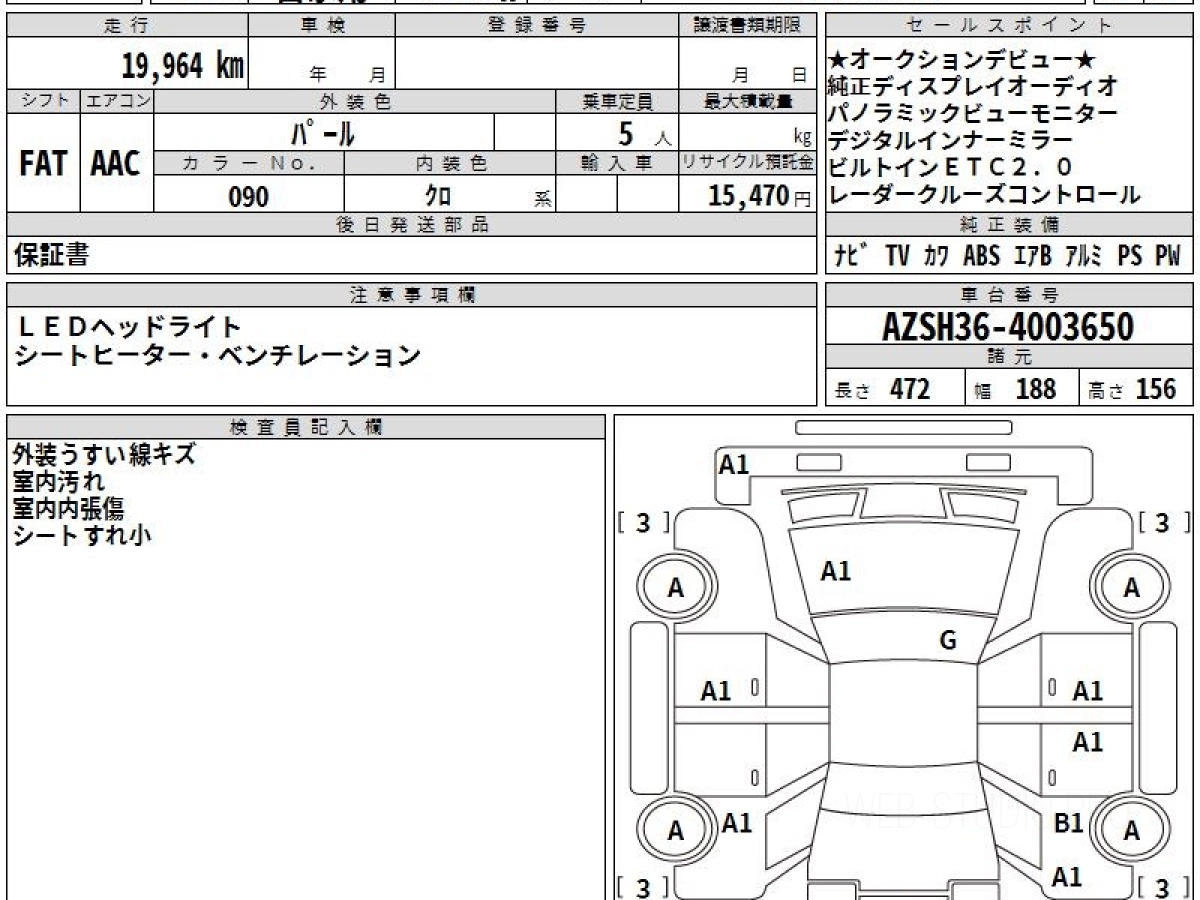This screenshot has height=900, width=1200.
Task: Click the 輸入車 header
Action: (x=617, y=163)
